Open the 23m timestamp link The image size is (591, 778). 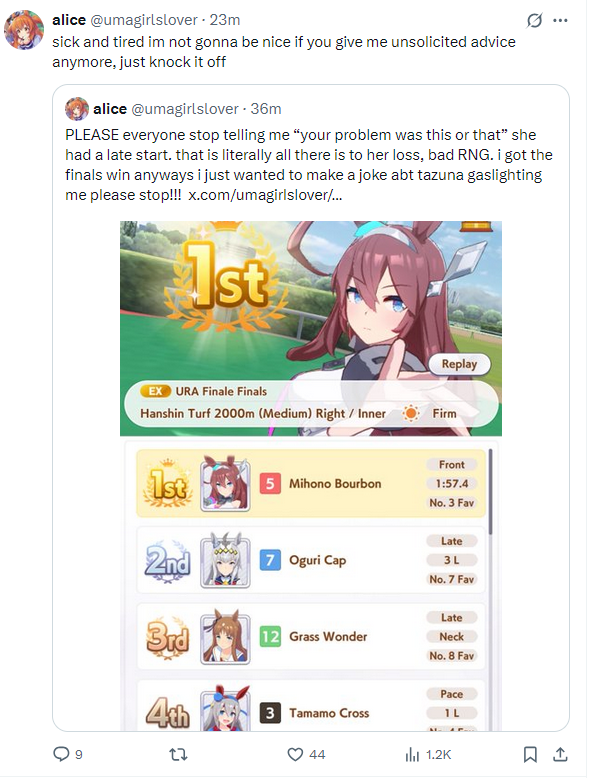(x=225, y=20)
